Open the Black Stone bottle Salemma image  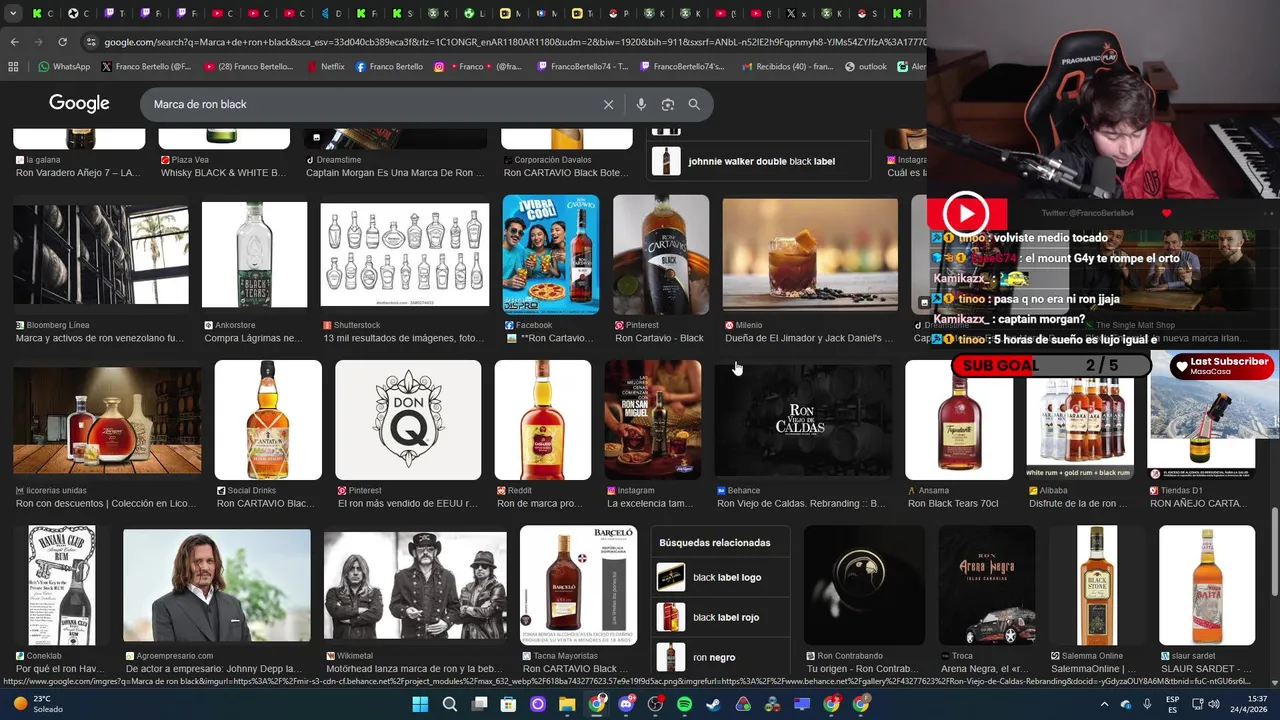pos(1097,585)
